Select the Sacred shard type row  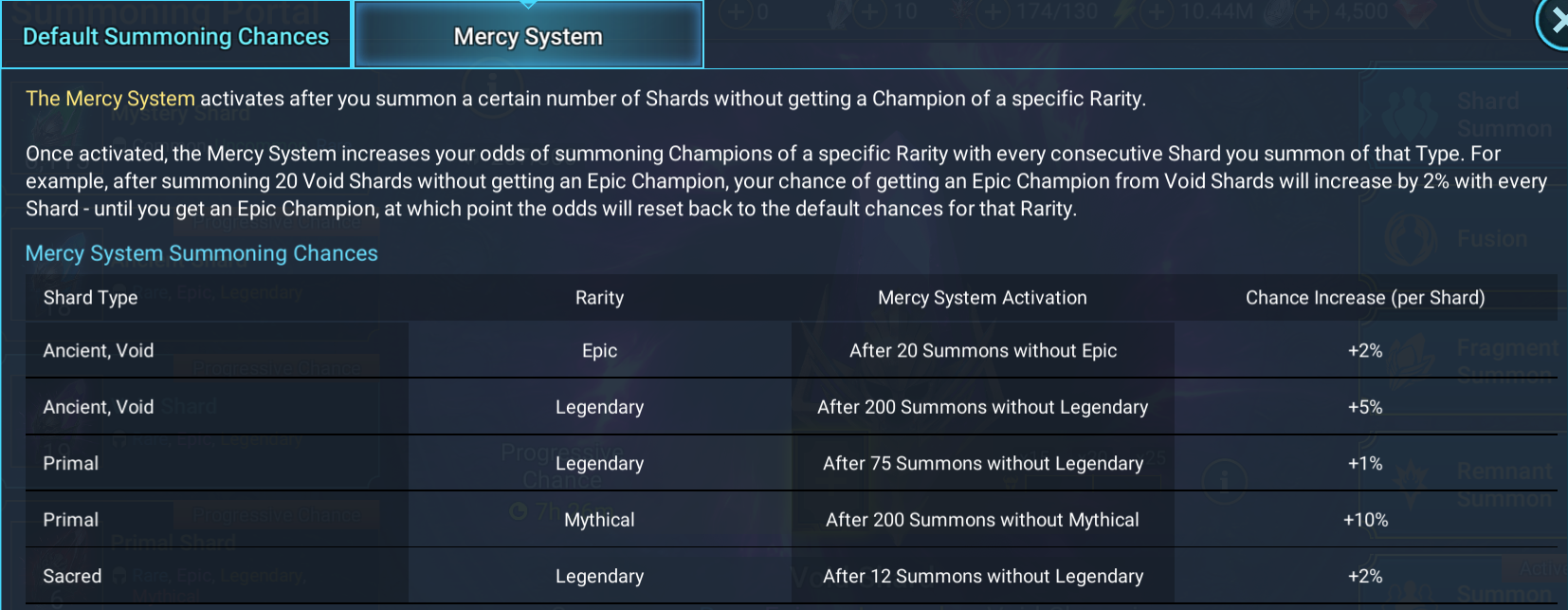coord(792,576)
